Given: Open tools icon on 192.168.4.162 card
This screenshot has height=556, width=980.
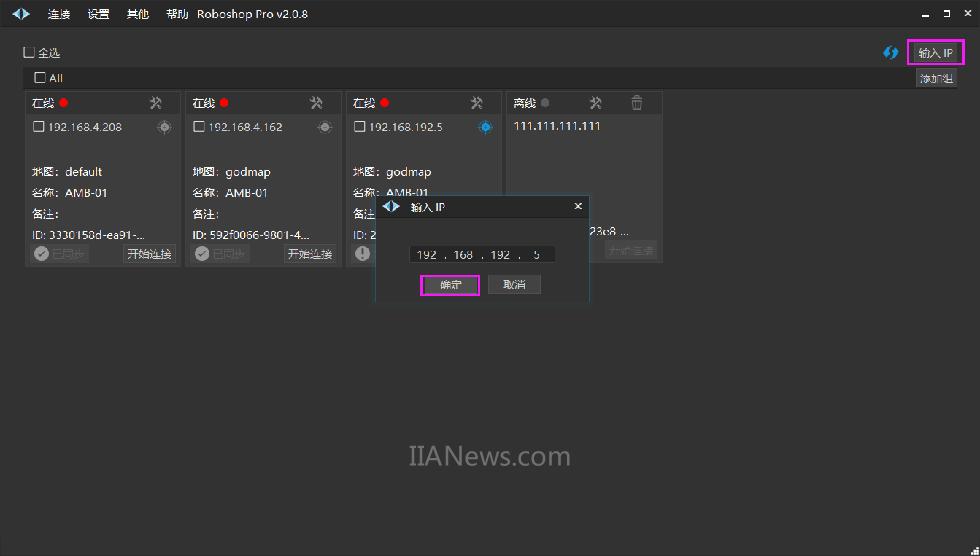Looking at the screenshot, I should click(316, 103).
